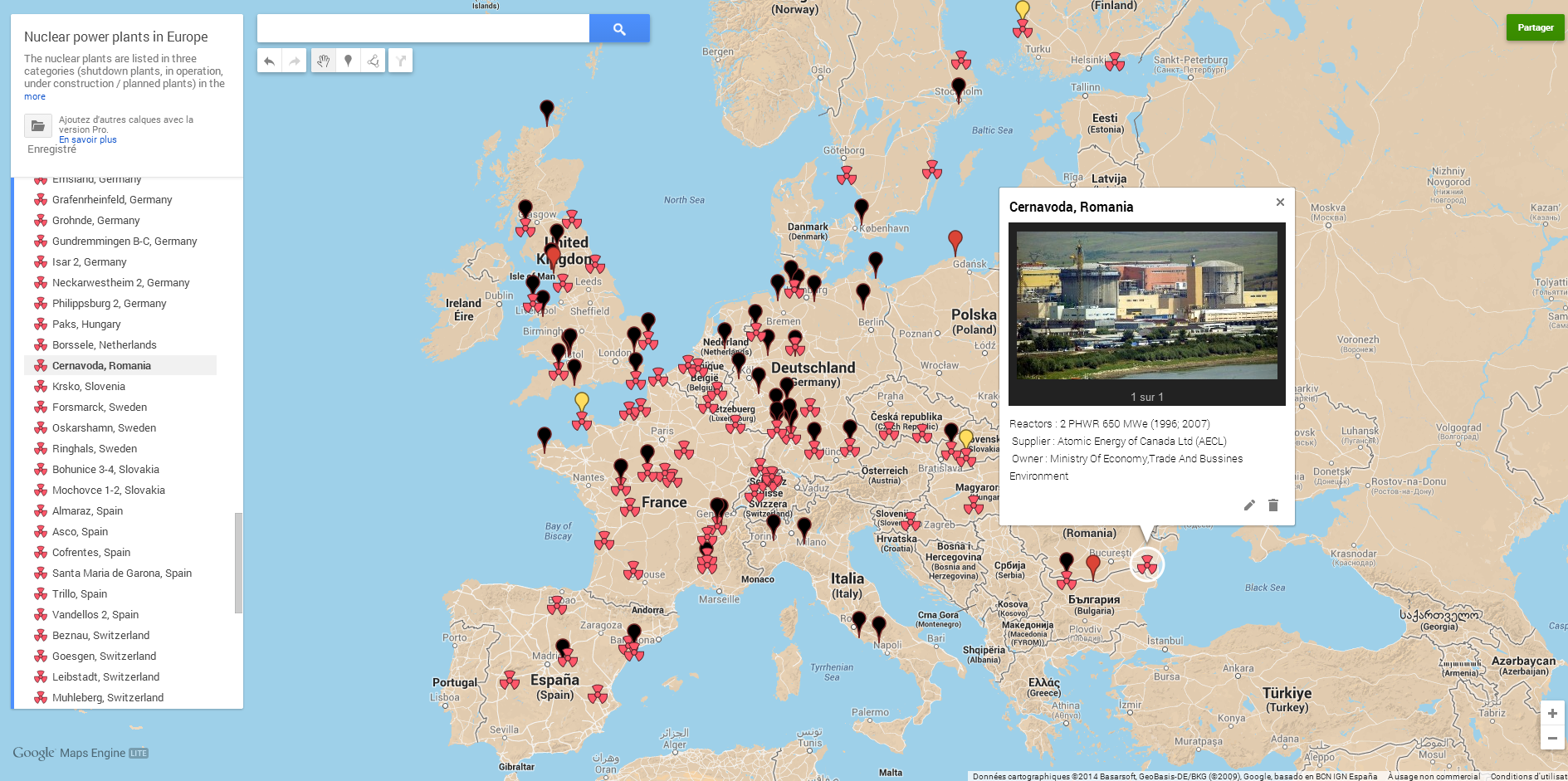Click the redo arrow in toolbar
The height and width of the screenshot is (781, 1568).
294,61
